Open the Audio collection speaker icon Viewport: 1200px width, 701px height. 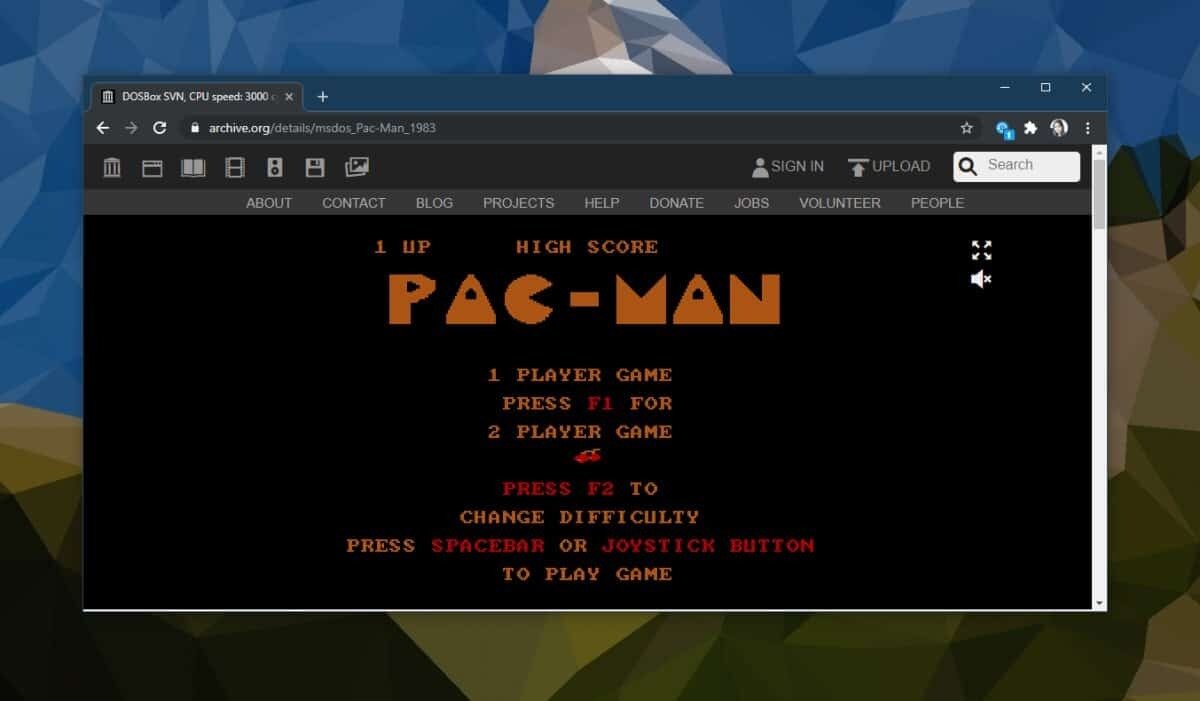click(274, 167)
